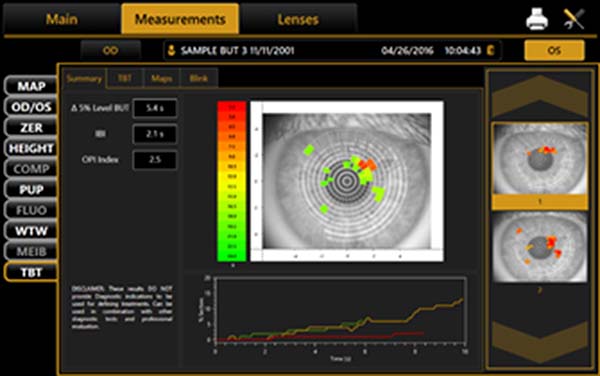
Task: Open the OD/OS comparison button
Action: click(x=31, y=107)
